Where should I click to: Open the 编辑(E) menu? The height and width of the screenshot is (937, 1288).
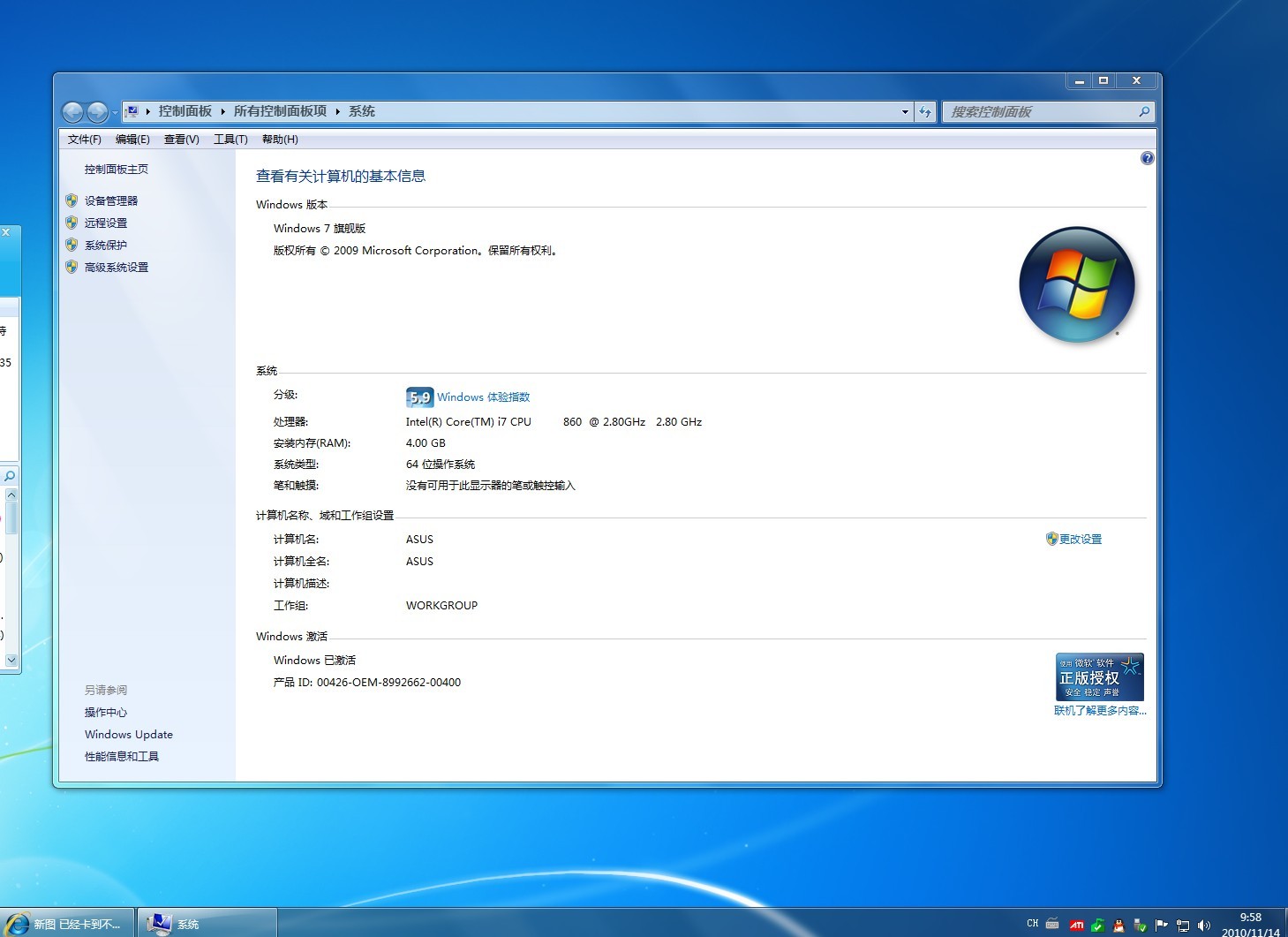pyautogui.click(x=132, y=140)
